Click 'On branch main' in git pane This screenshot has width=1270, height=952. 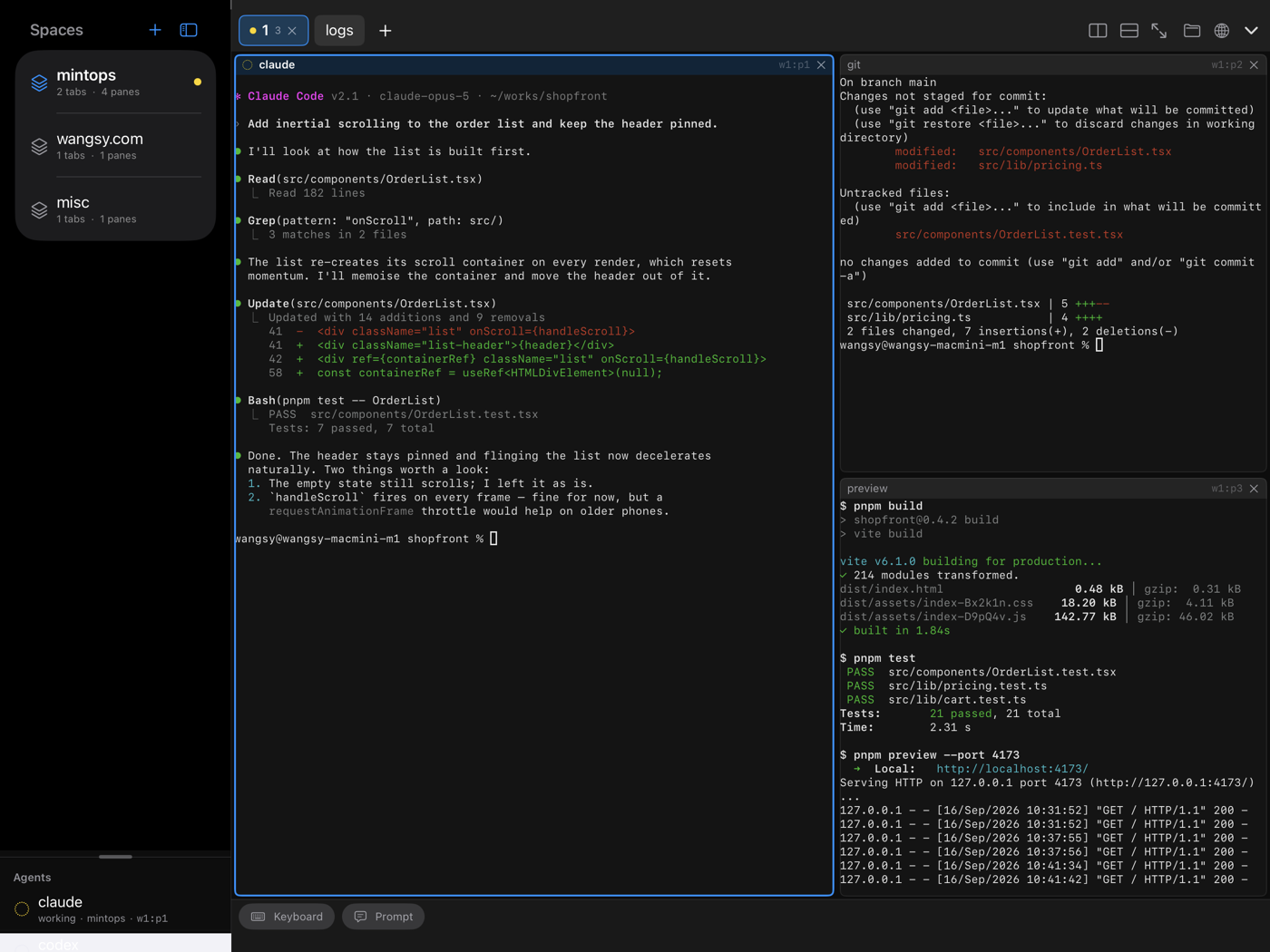coord(888,83)
